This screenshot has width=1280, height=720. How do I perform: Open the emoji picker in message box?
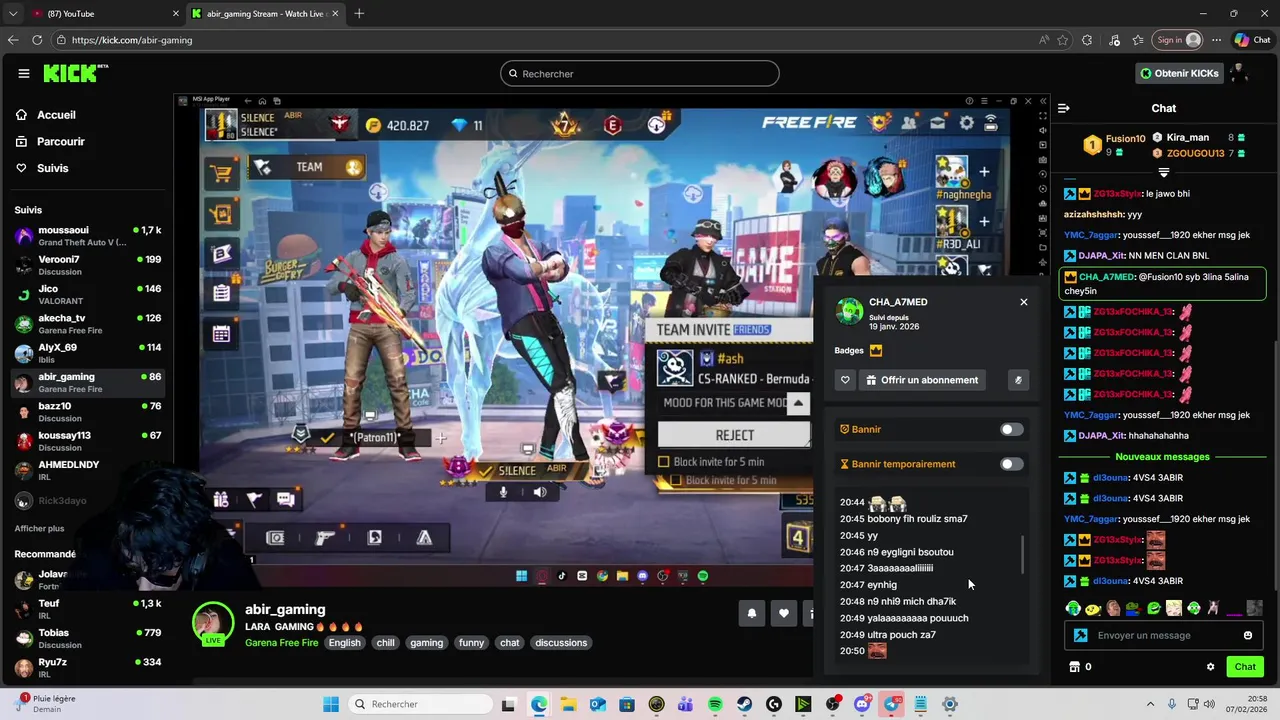point(1247,635)
